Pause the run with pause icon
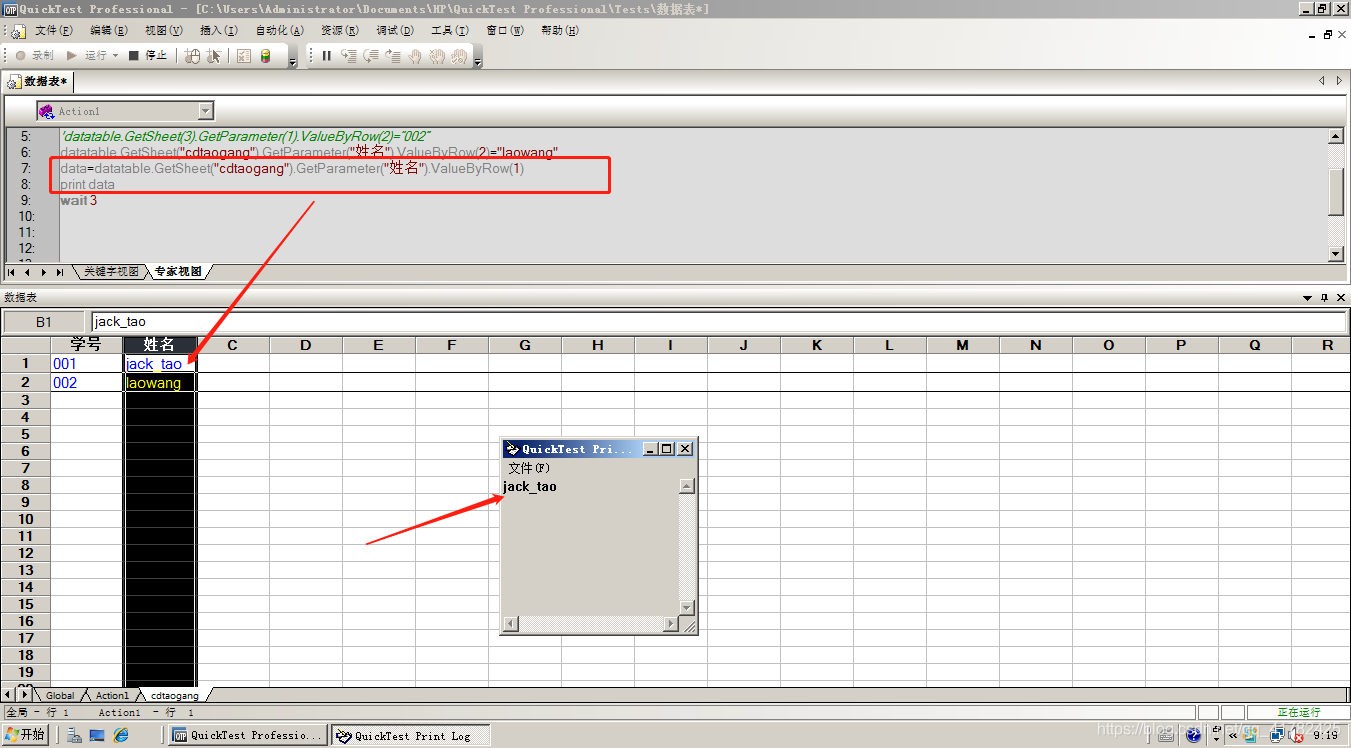This screenshot has height=748, width=1351. [327, 56]
